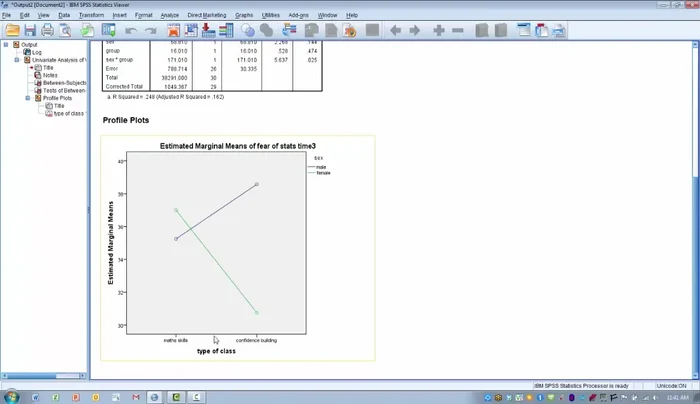Open the Utilities menu
The width and height of the screenshot is (700, 404).
(x=271, y=15)
